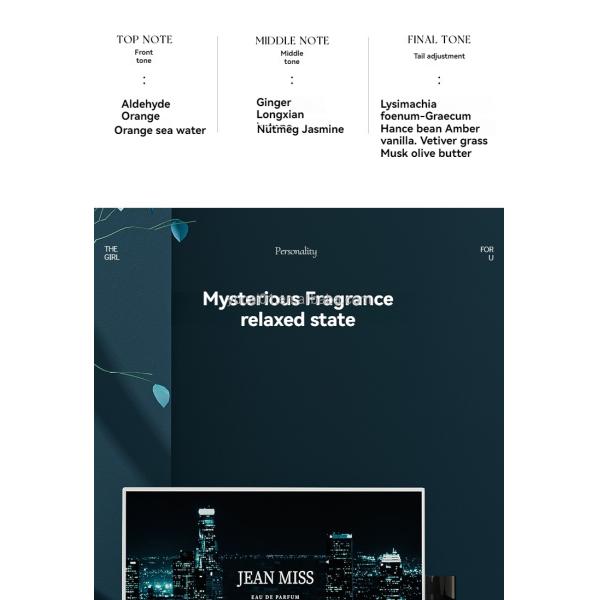Click 'vanilla. Vetiver grass' text
Image resolution: width=600 pixels, height=600 pixels.
(x=434, y=140)
